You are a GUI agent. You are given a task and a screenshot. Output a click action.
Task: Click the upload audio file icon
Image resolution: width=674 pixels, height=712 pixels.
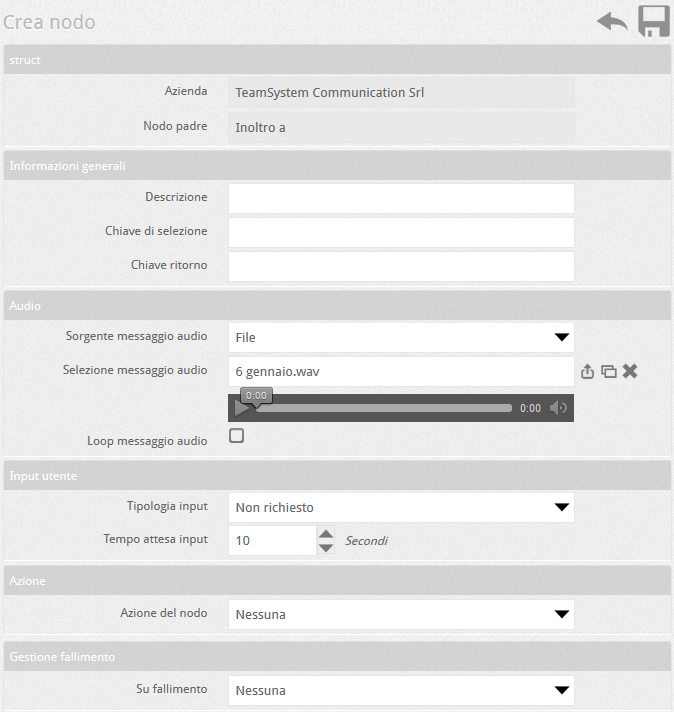coord(588,371)
